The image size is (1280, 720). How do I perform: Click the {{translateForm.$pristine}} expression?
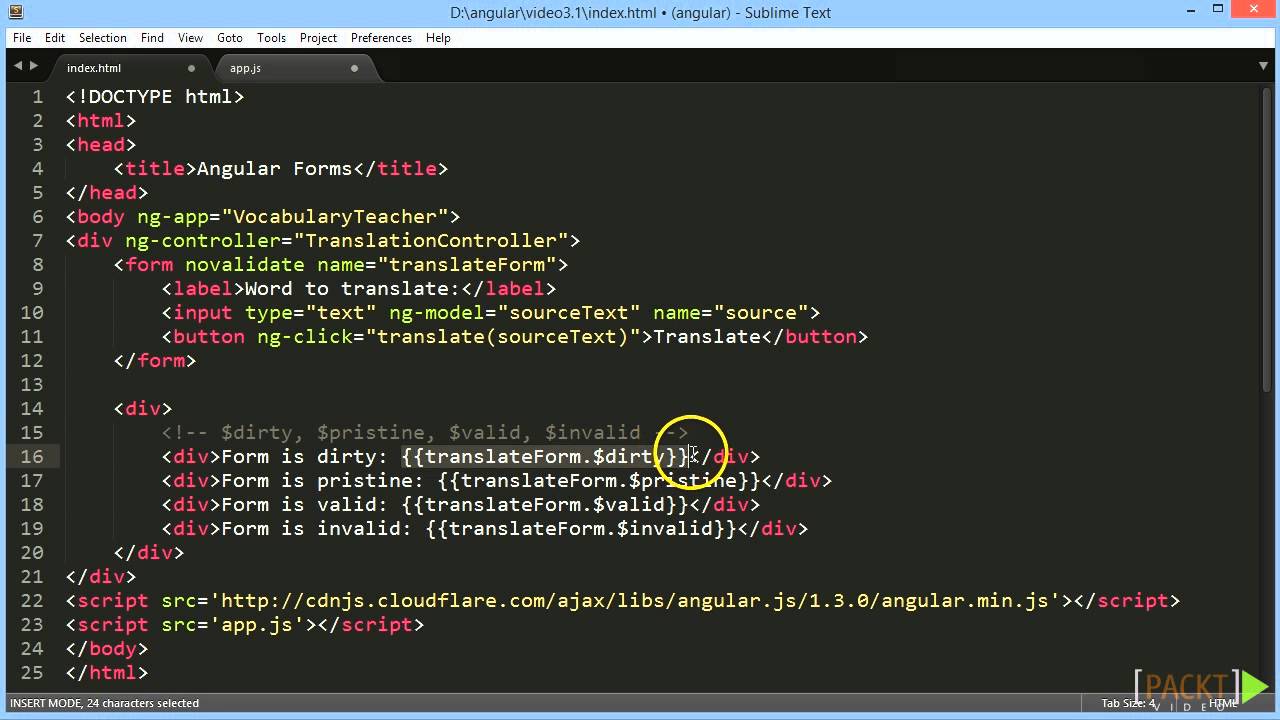point(599,481)
